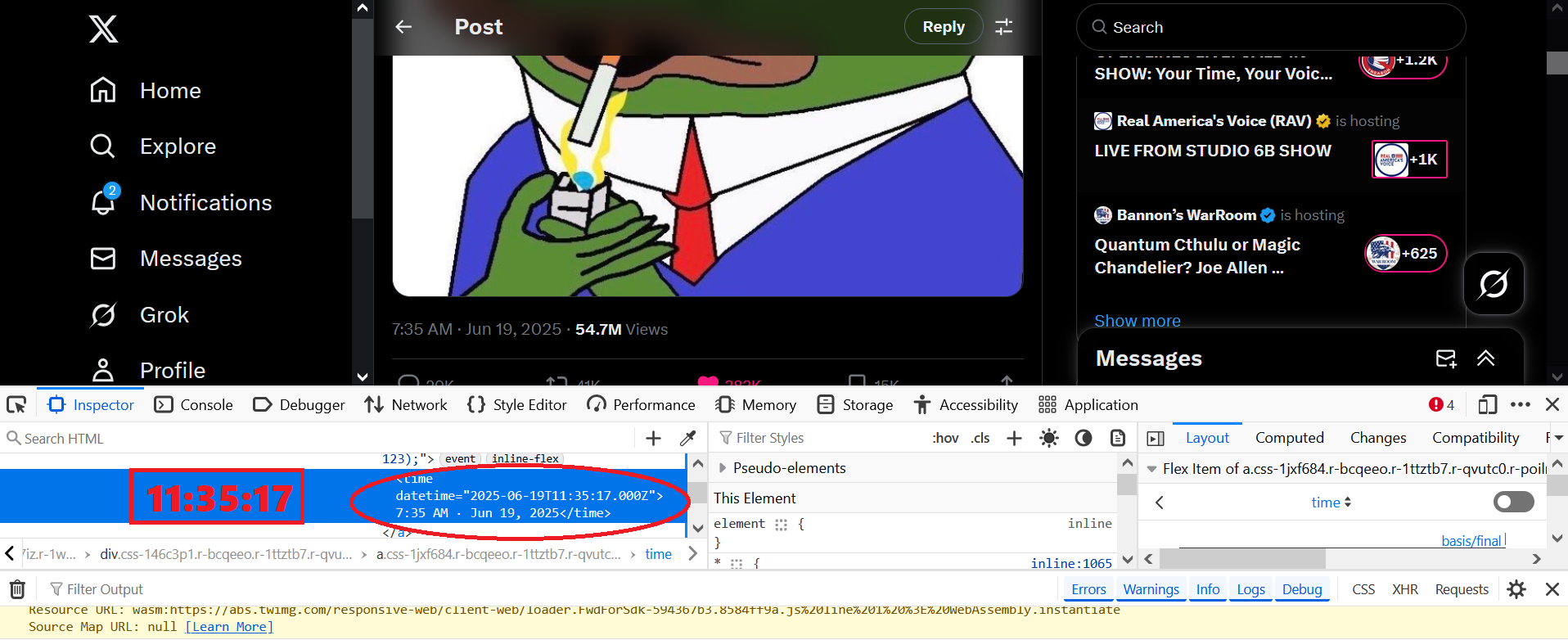Click the event badge on element
This screenshot has height=640, width=1568.
pyautogui.click(x=460, y=459)
